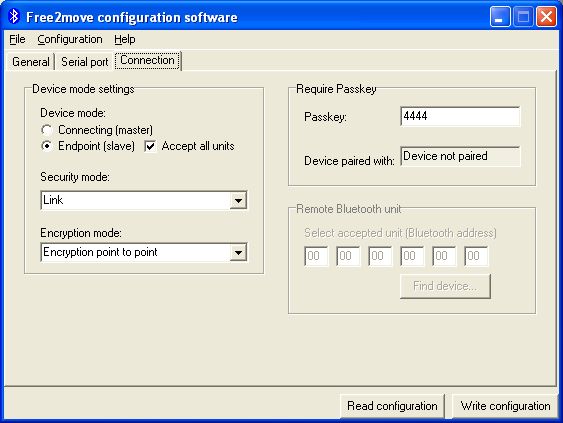Open the Security mode dropdown arrow

(238, 200)
